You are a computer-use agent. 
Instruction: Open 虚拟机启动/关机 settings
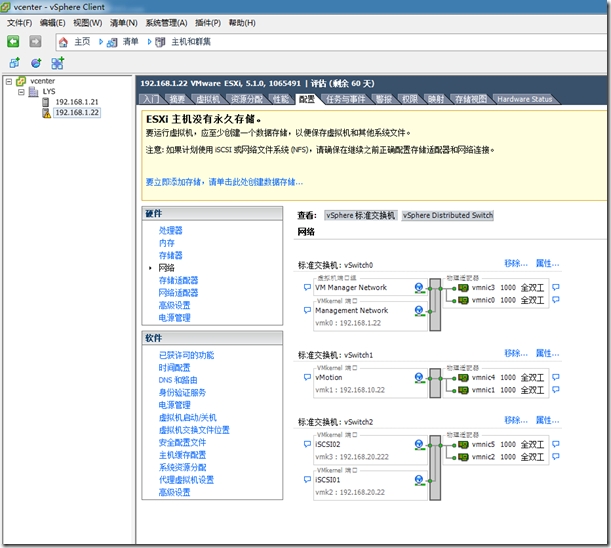pos(187,418)
